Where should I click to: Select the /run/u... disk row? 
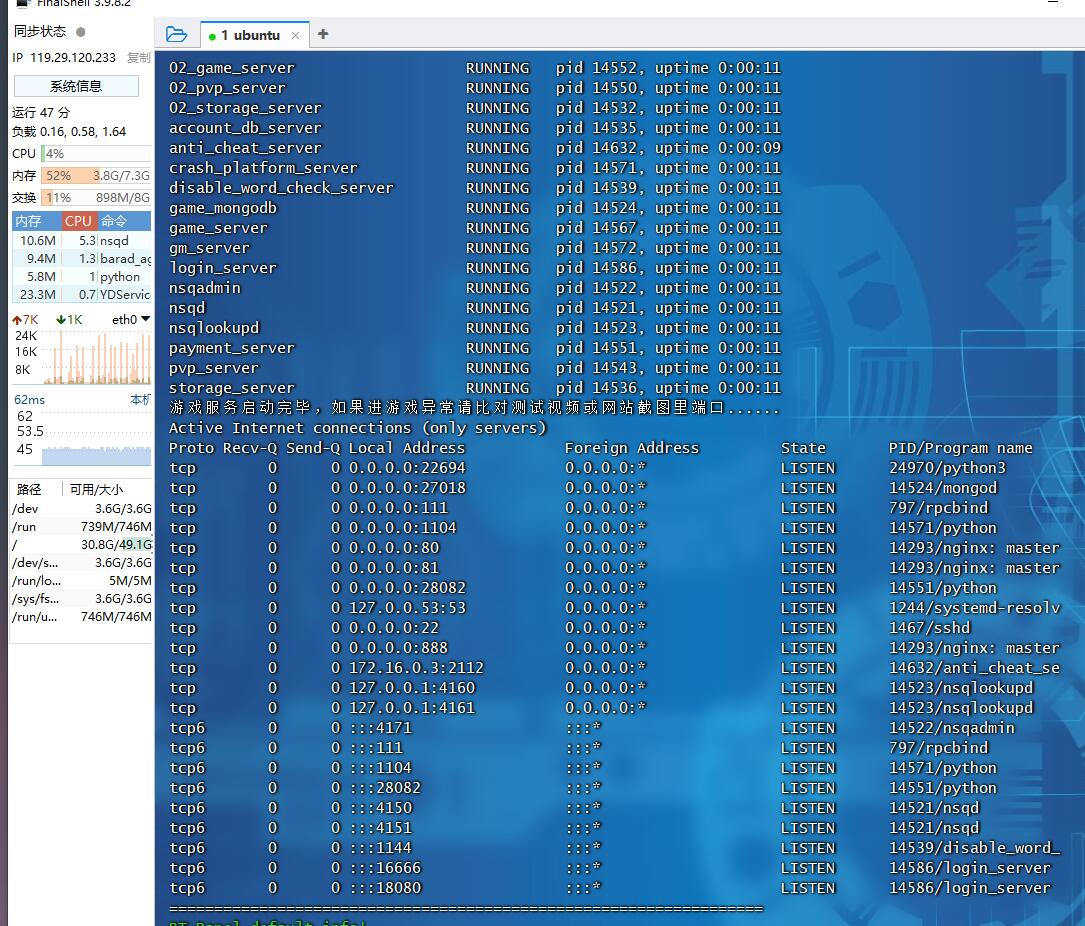(x=82, y=617)
